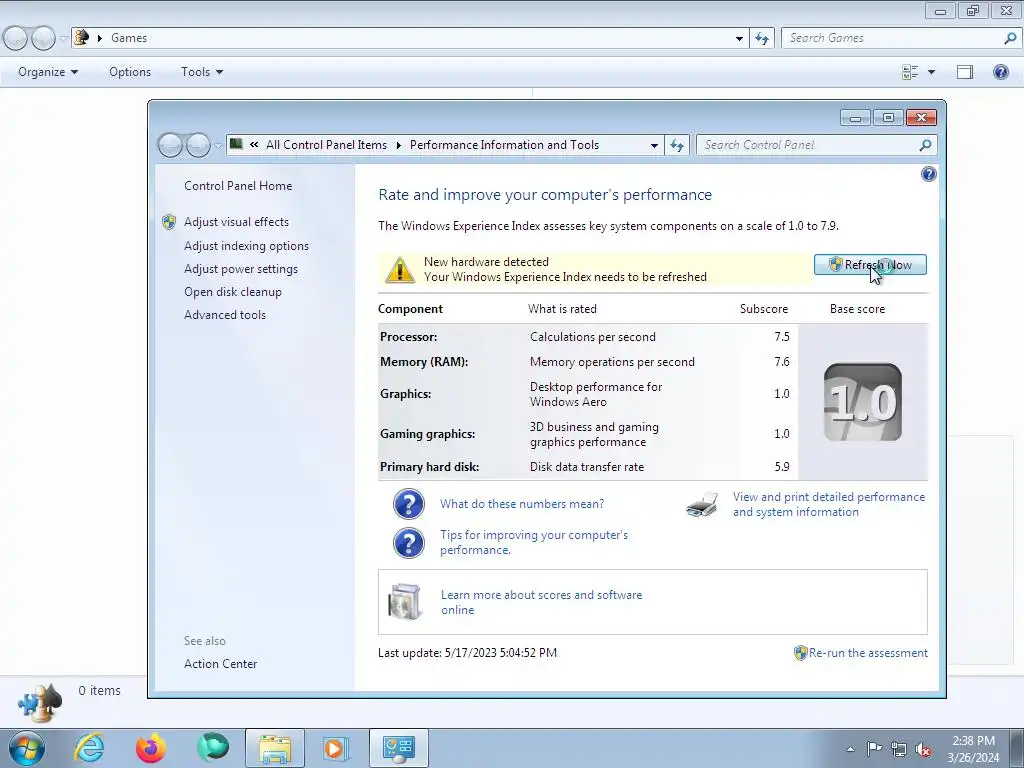Image resolution: width=1024 pixels, height=768 pixels.
Task: Click Games window forward button
Action: (43, 38)
